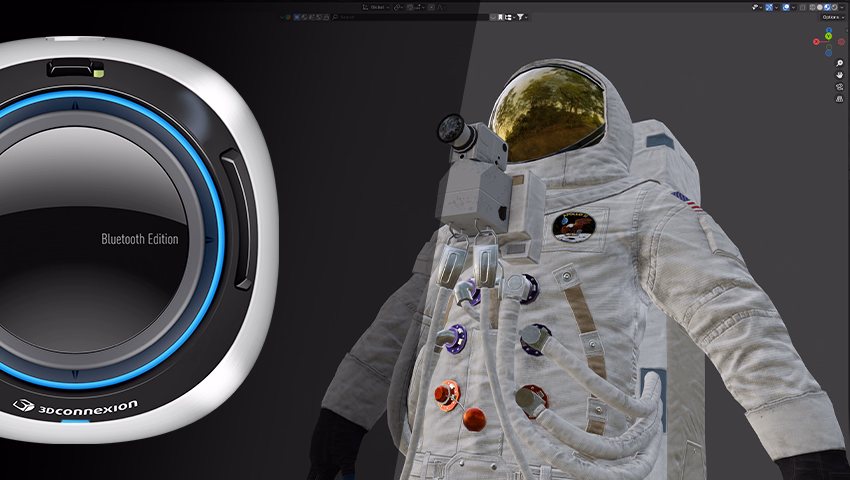The width and height of the screenshot is (850, 480).
Task: Toggle the camera view icon
Action: pyautogui.click(x=839, y=87)
